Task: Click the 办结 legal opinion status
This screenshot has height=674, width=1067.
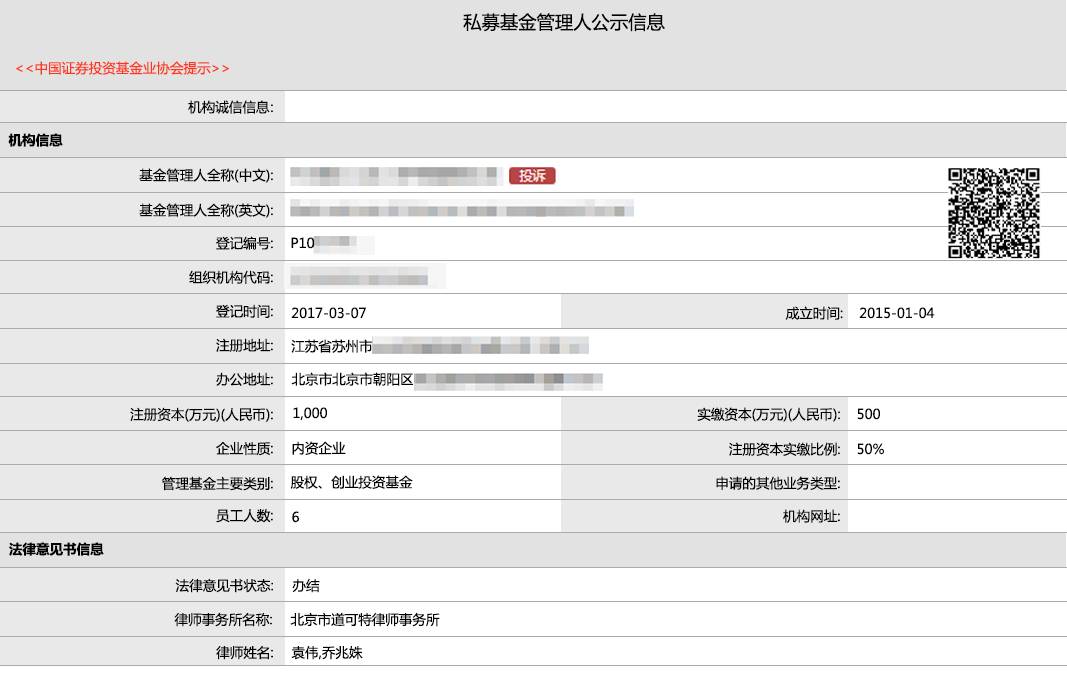Action: tap(305, 586)
